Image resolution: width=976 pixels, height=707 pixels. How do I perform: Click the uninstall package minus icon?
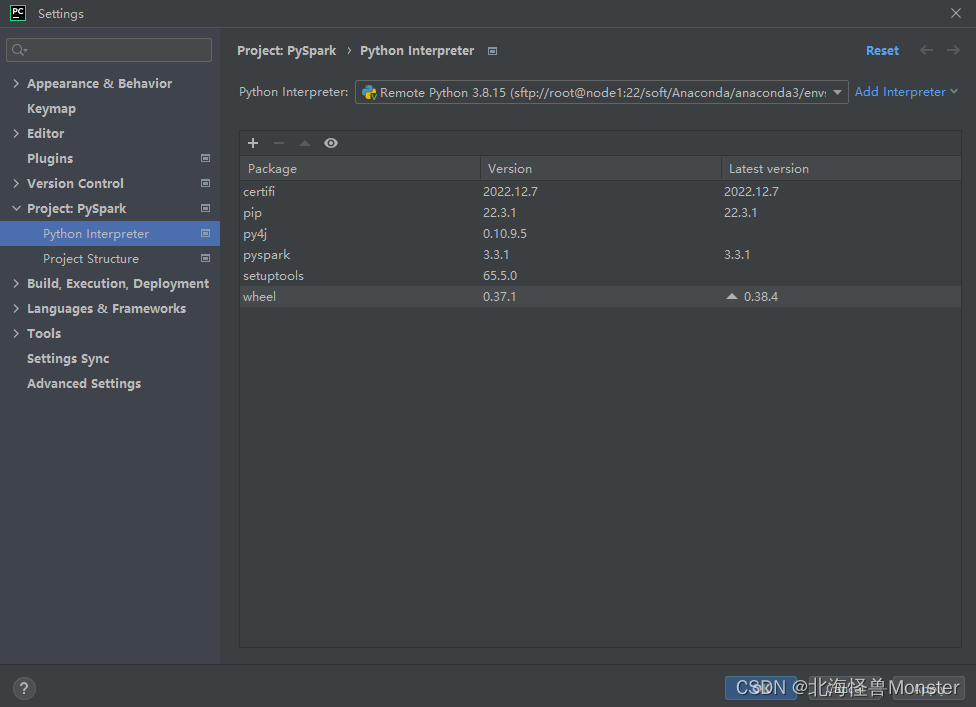pyautogui.click(x=279, y=143)
